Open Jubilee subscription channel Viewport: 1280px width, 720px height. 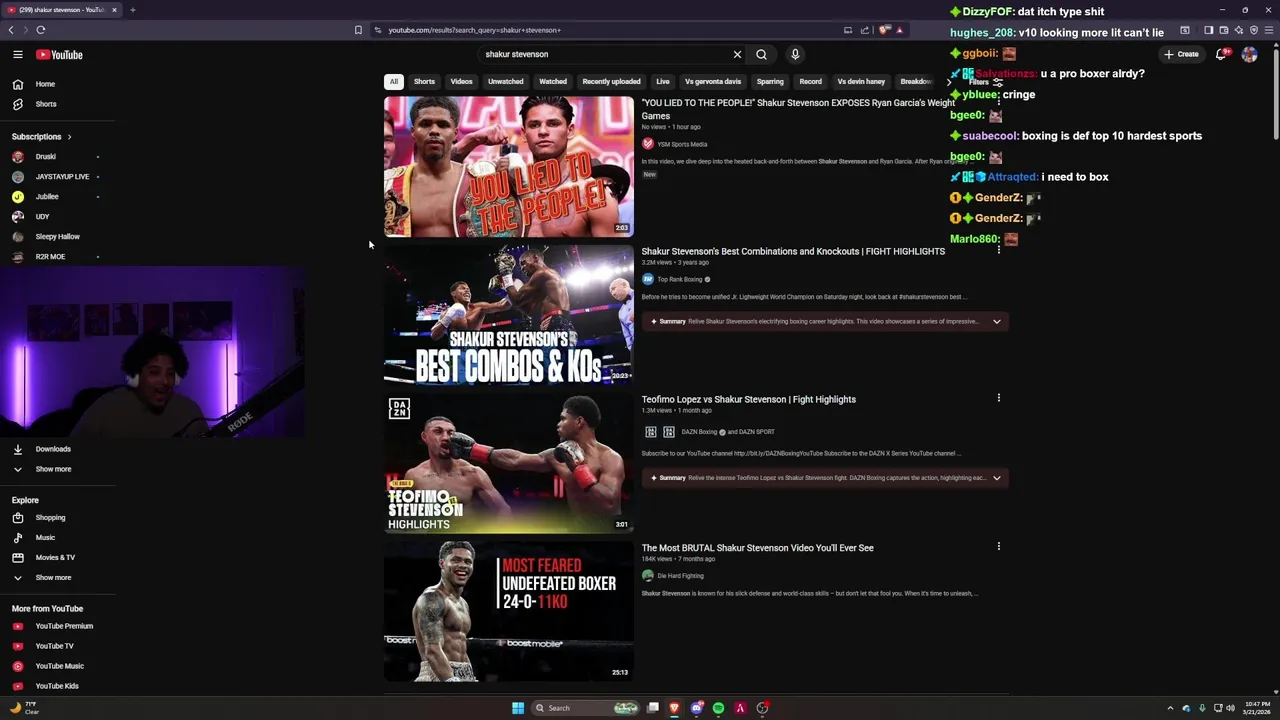[x=47, y=197]
